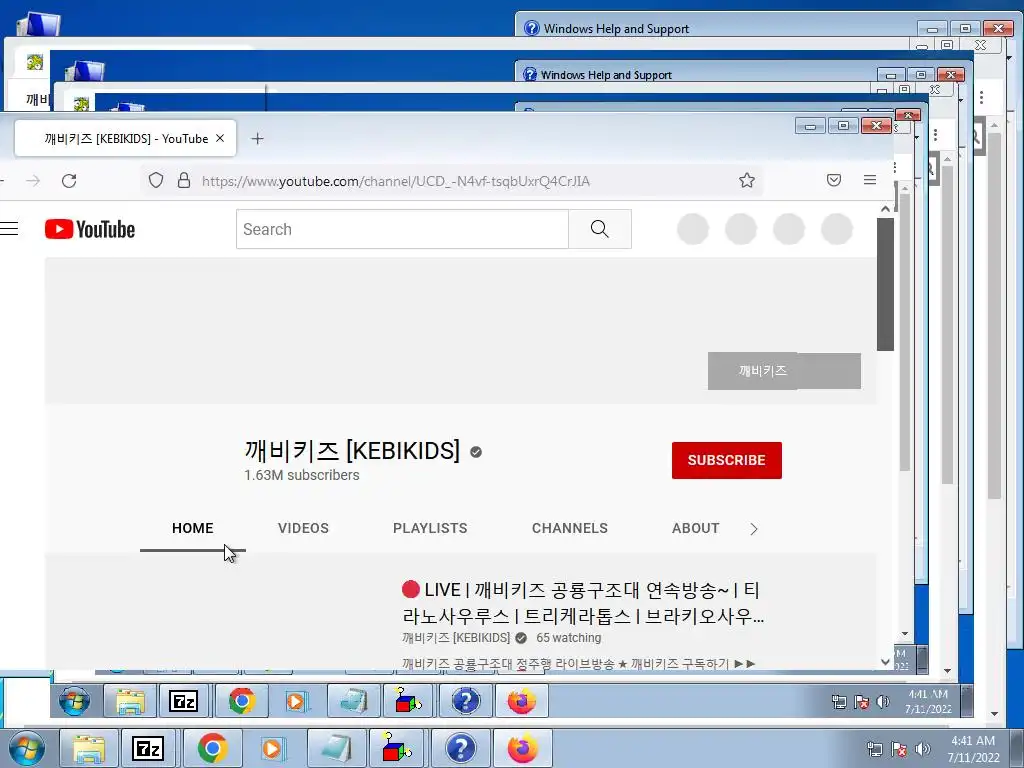The height and width of the screenshot is (768, 1024).
Task: Focus the YouTube Search field
Action: pyautogui.click(x=402, y=229)
